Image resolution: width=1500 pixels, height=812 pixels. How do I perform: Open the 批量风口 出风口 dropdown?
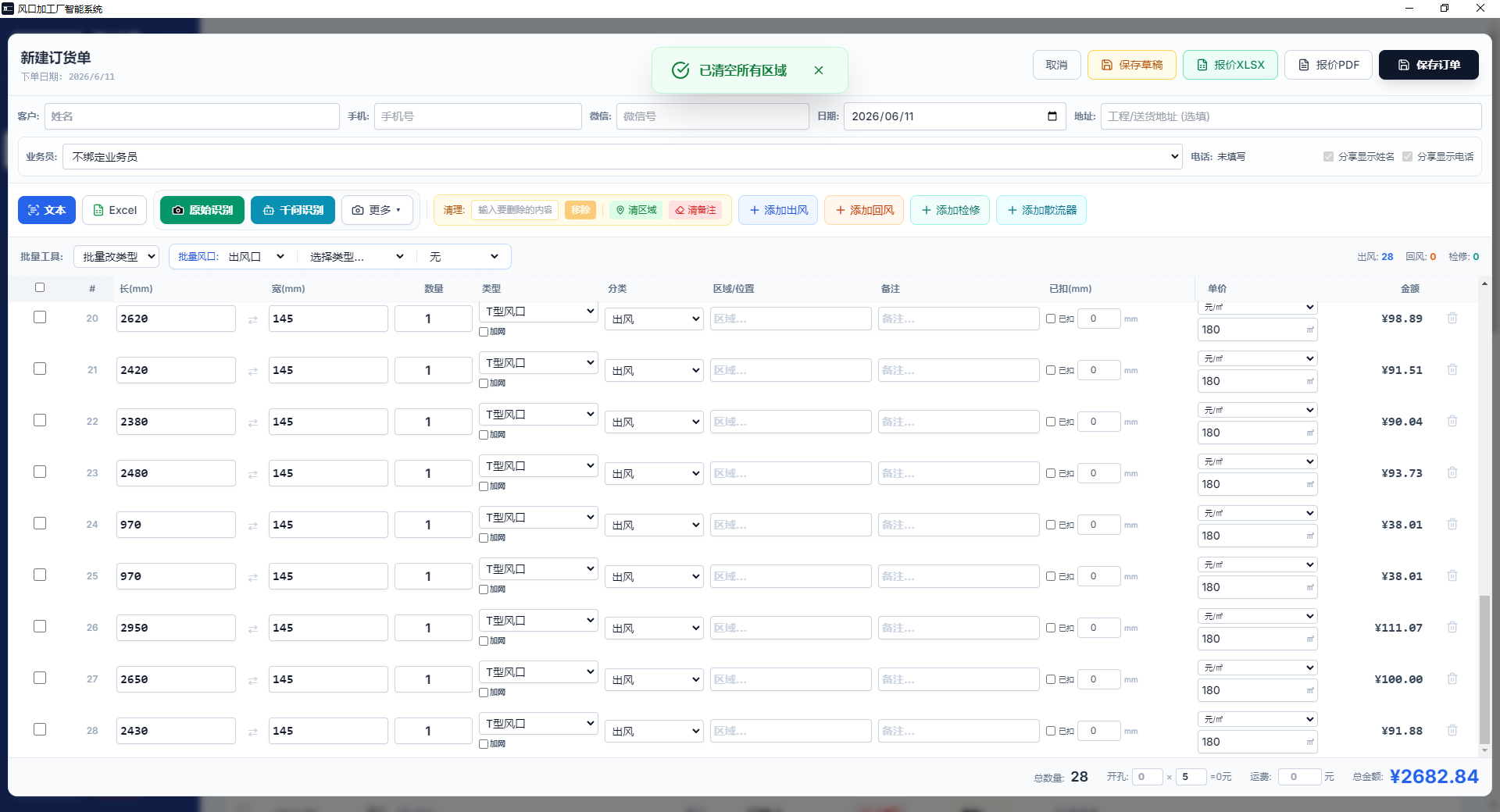pyautogui.click(x=256, y=256)
